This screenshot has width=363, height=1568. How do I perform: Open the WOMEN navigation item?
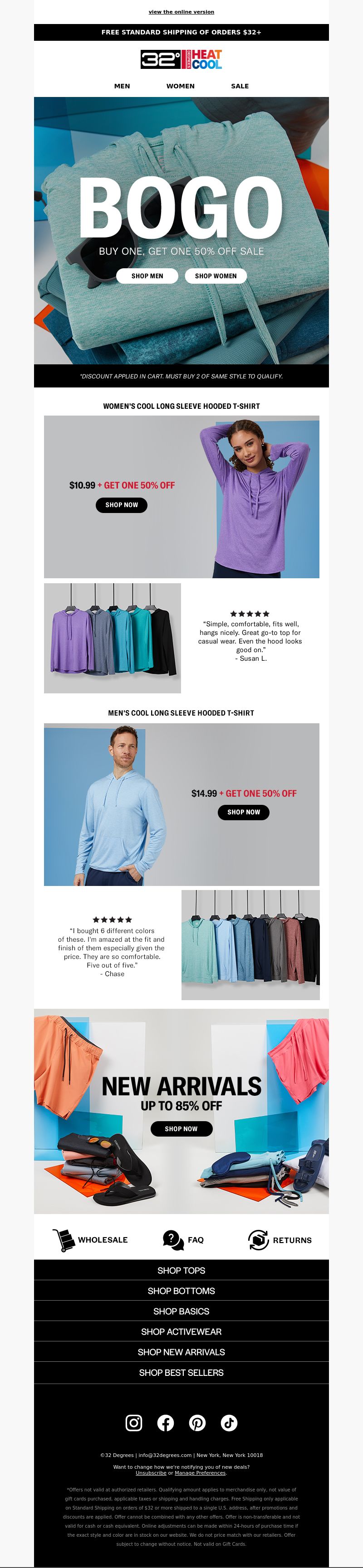click(x=181, y=86)
